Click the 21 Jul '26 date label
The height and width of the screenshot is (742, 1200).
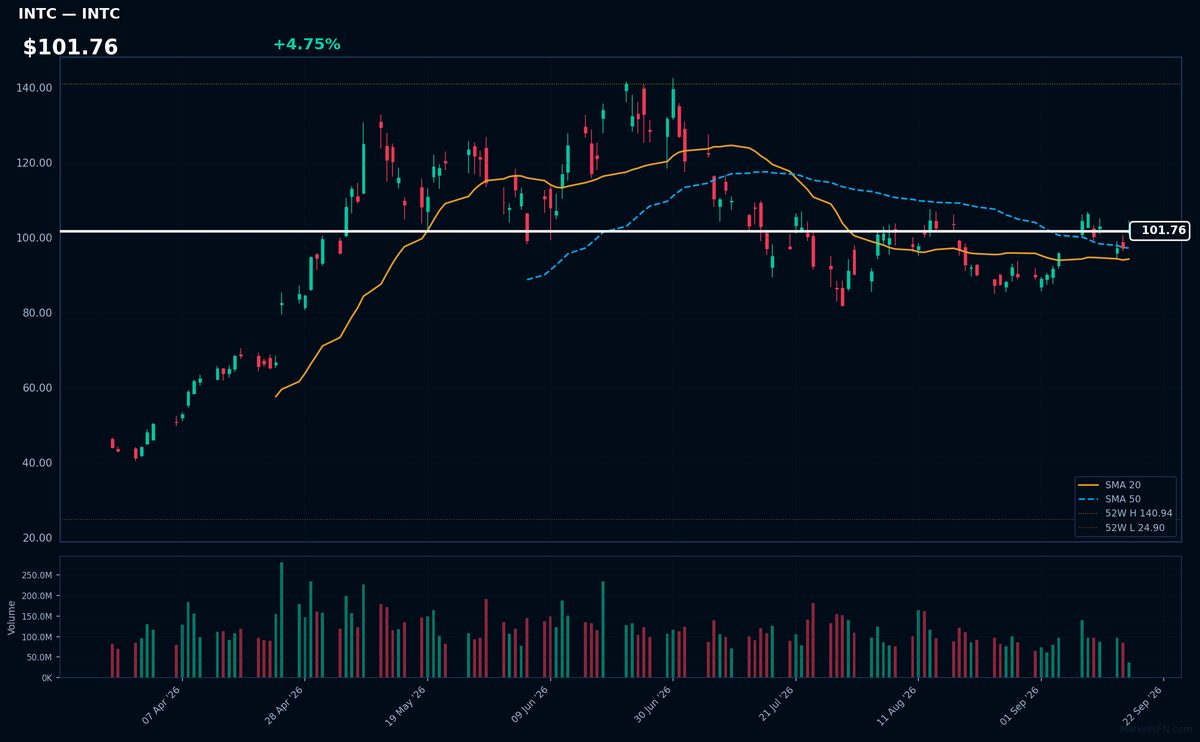pyautogui.click(x=775, y=705)
